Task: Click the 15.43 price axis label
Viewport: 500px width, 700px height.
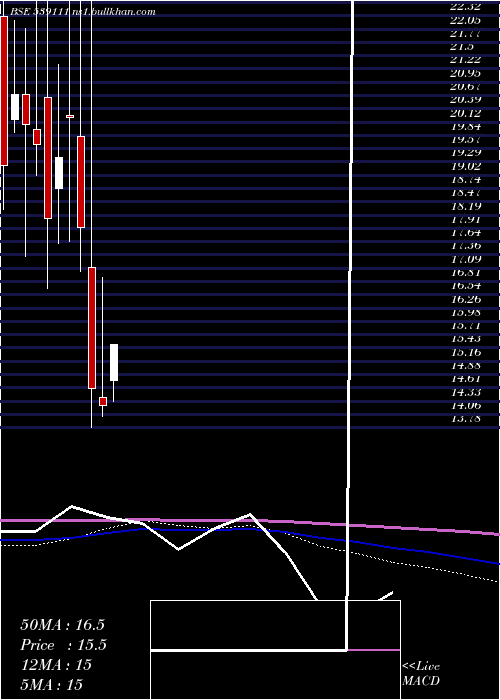Action: tap(466, 338)
